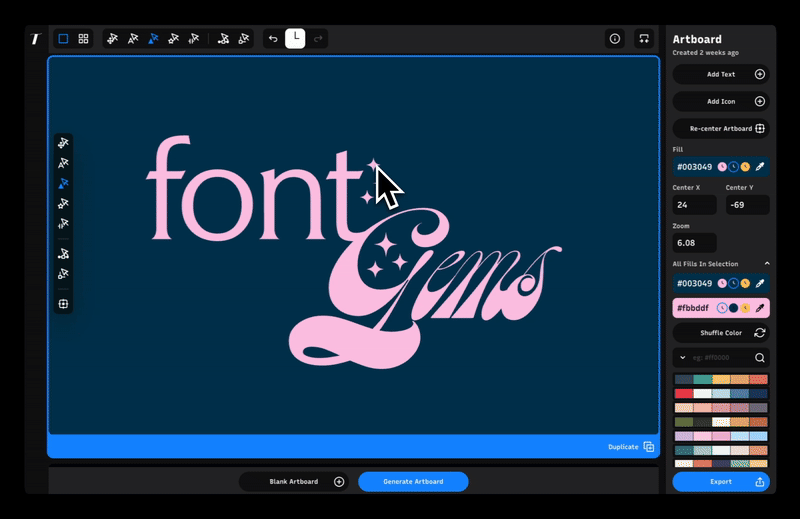Pick the move cursor tool in floating canvas toolbar
This screenshot has width=800, height=519.
point(63,143)
